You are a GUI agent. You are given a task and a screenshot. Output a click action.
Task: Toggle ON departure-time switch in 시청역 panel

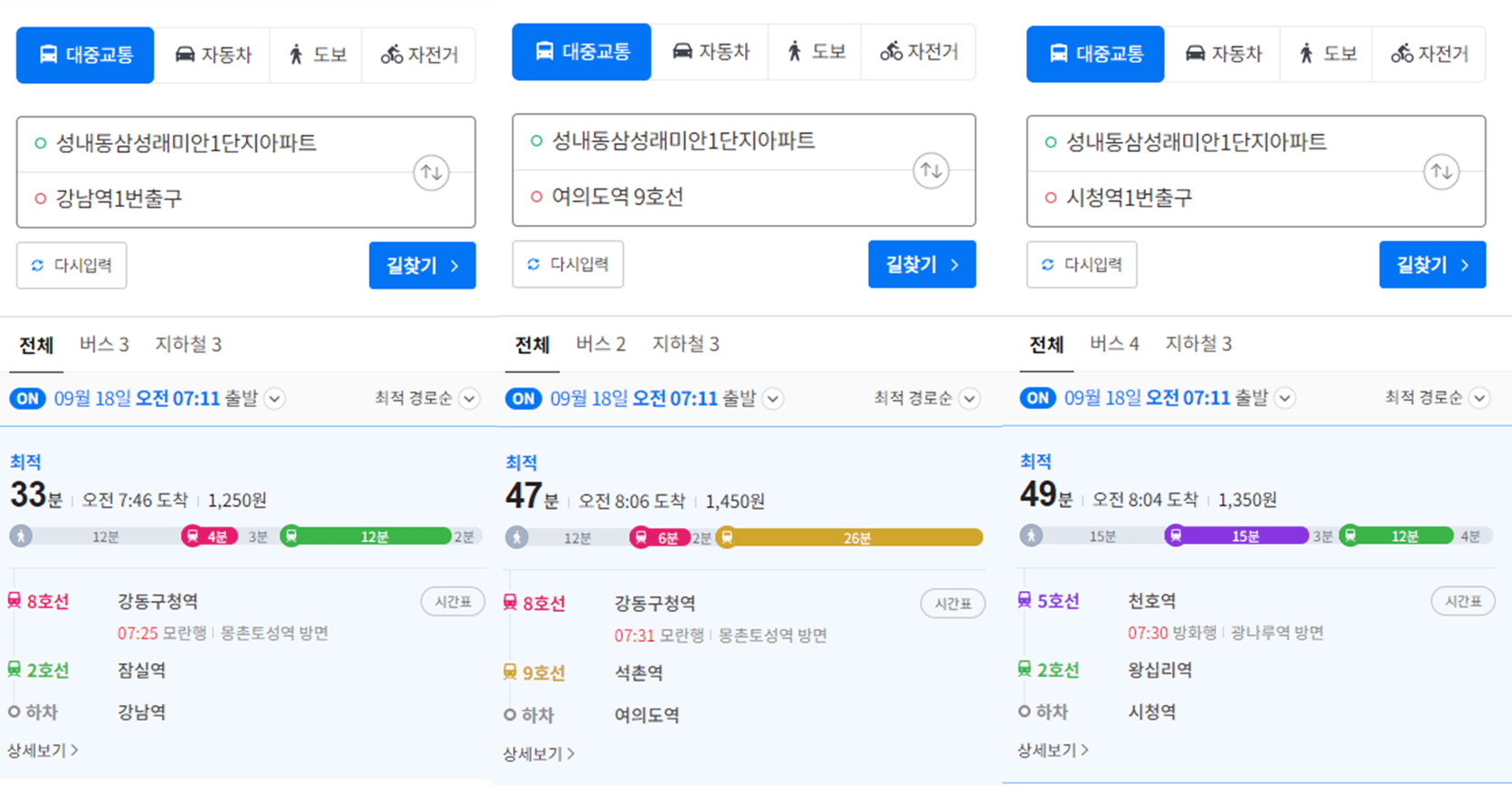click(x=1037, y=398)
